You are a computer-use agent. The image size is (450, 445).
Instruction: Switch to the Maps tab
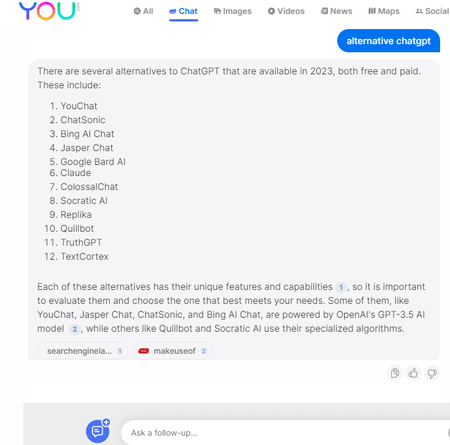pos(384,11)
